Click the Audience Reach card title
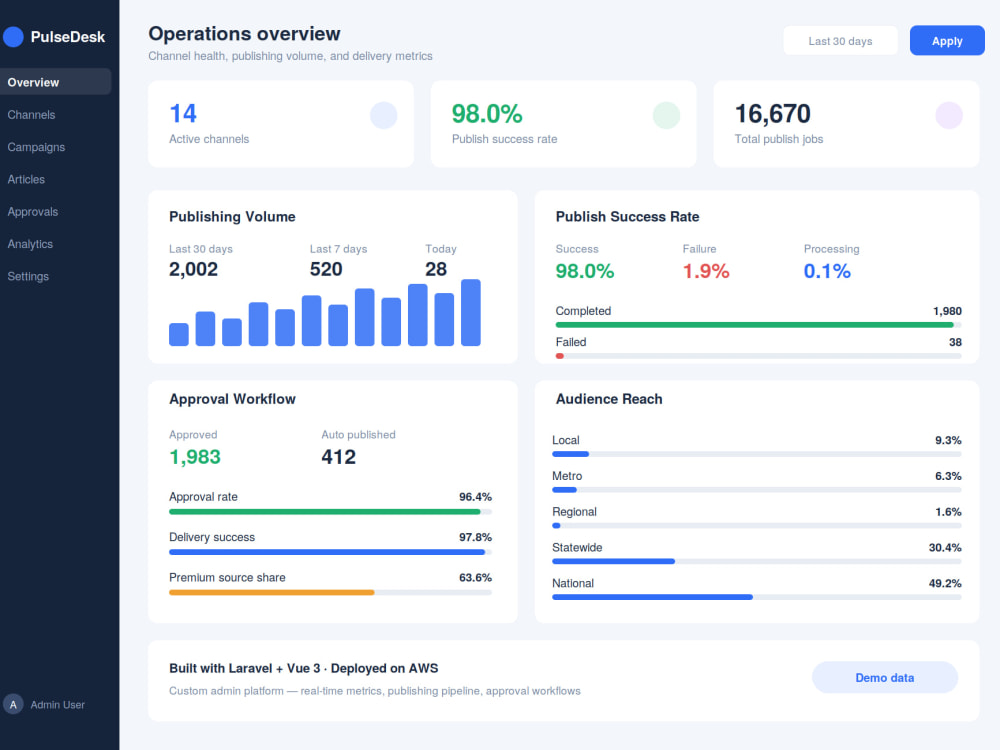This screenshot has height=750, width=1000. [x=609, y=399]
